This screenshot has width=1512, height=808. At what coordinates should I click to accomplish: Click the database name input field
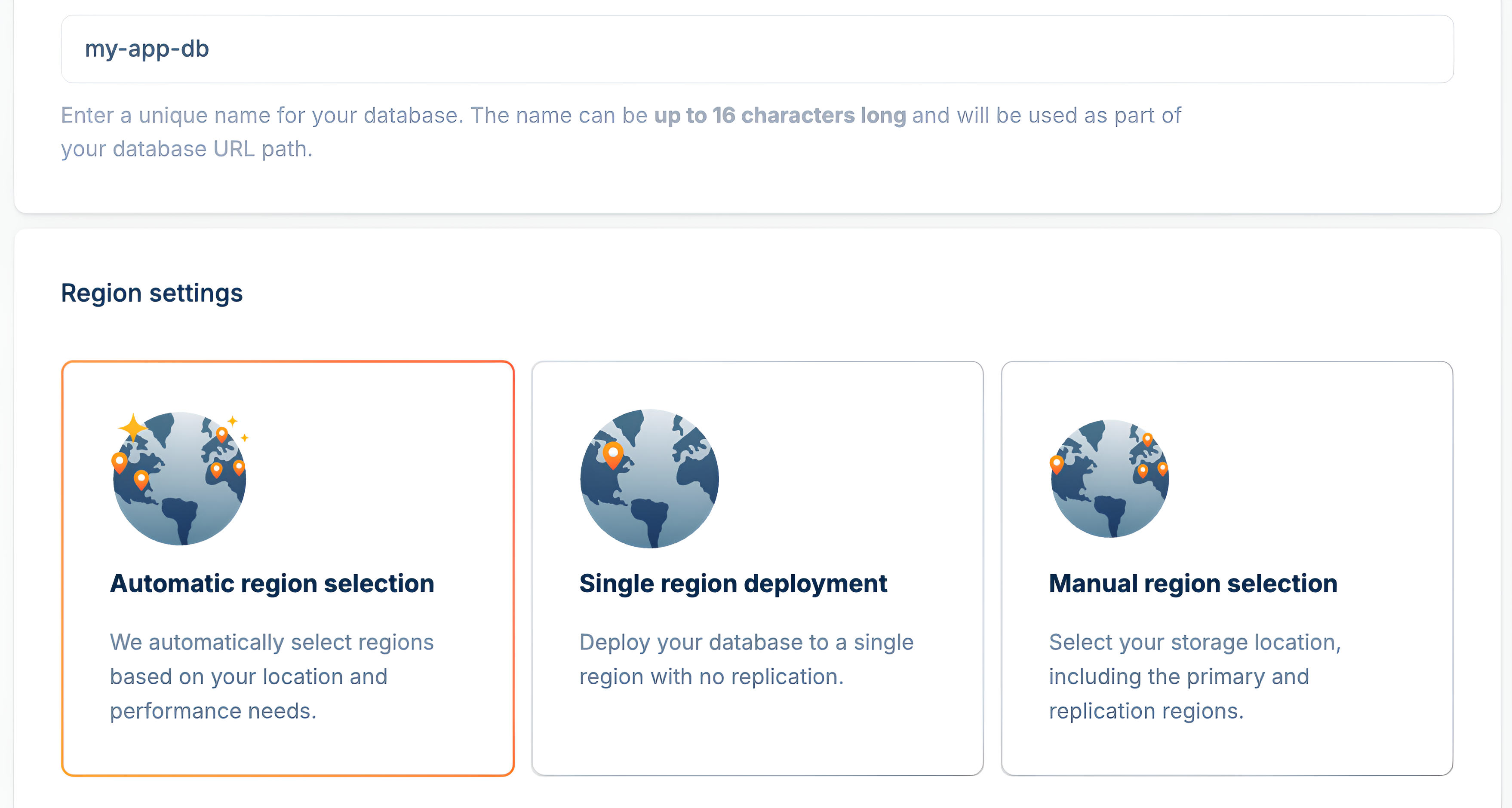point(757,49)
